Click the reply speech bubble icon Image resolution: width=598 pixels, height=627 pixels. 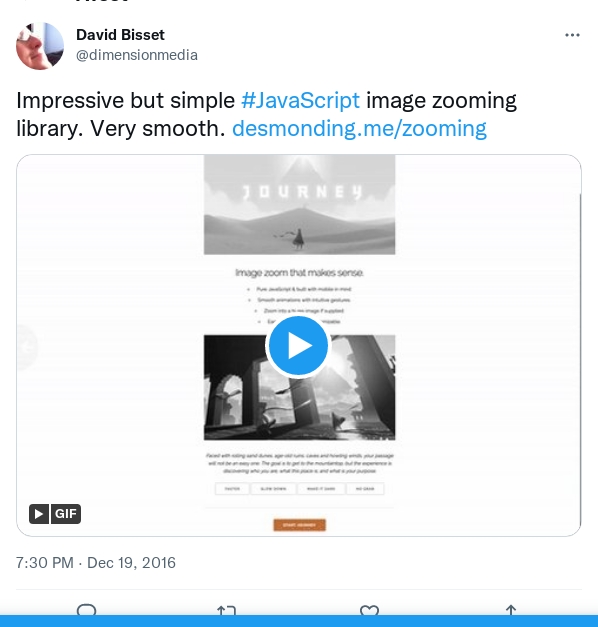86,610
